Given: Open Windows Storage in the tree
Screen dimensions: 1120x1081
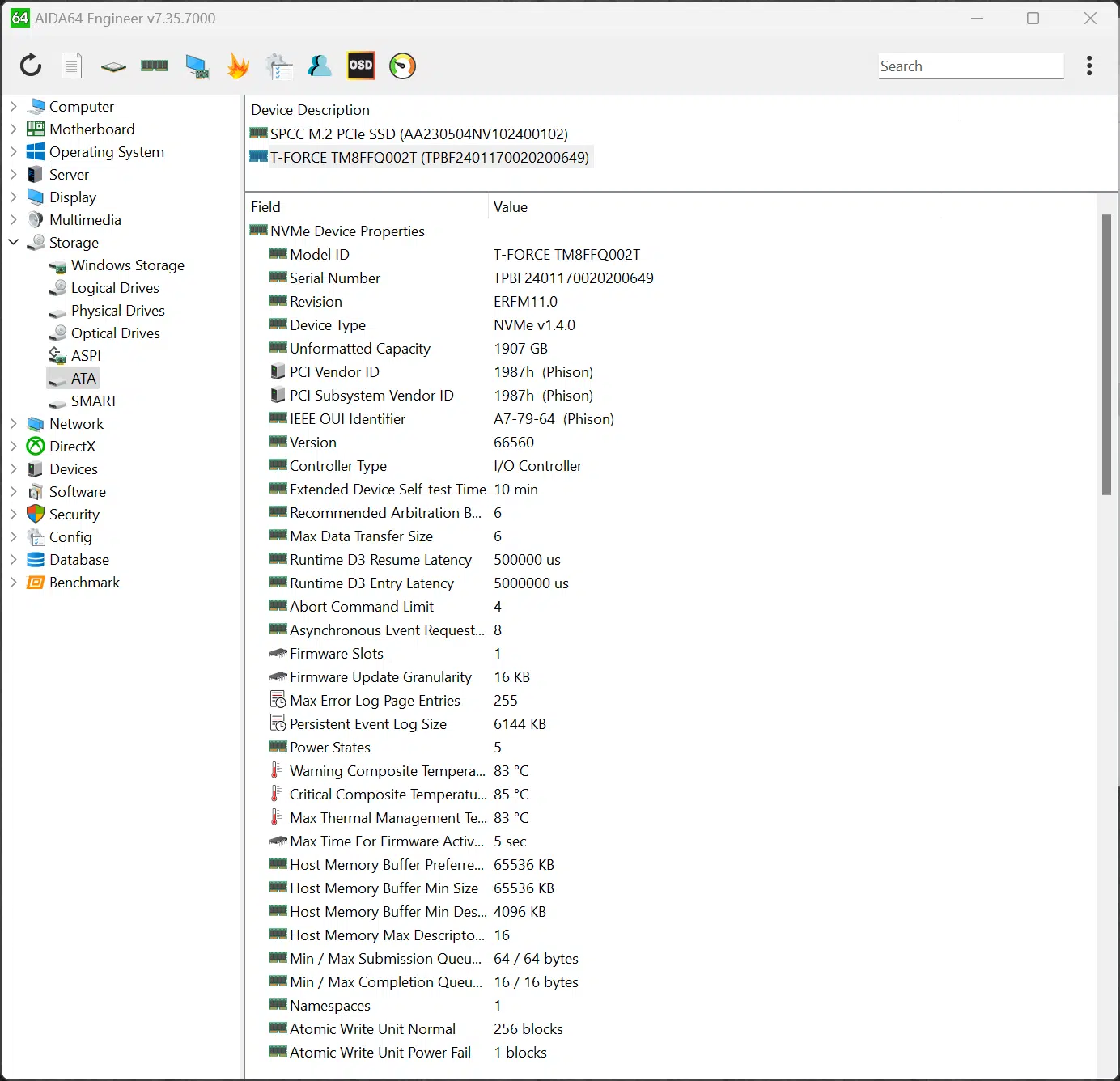Looking at the screenshot, I should point(128,265).
